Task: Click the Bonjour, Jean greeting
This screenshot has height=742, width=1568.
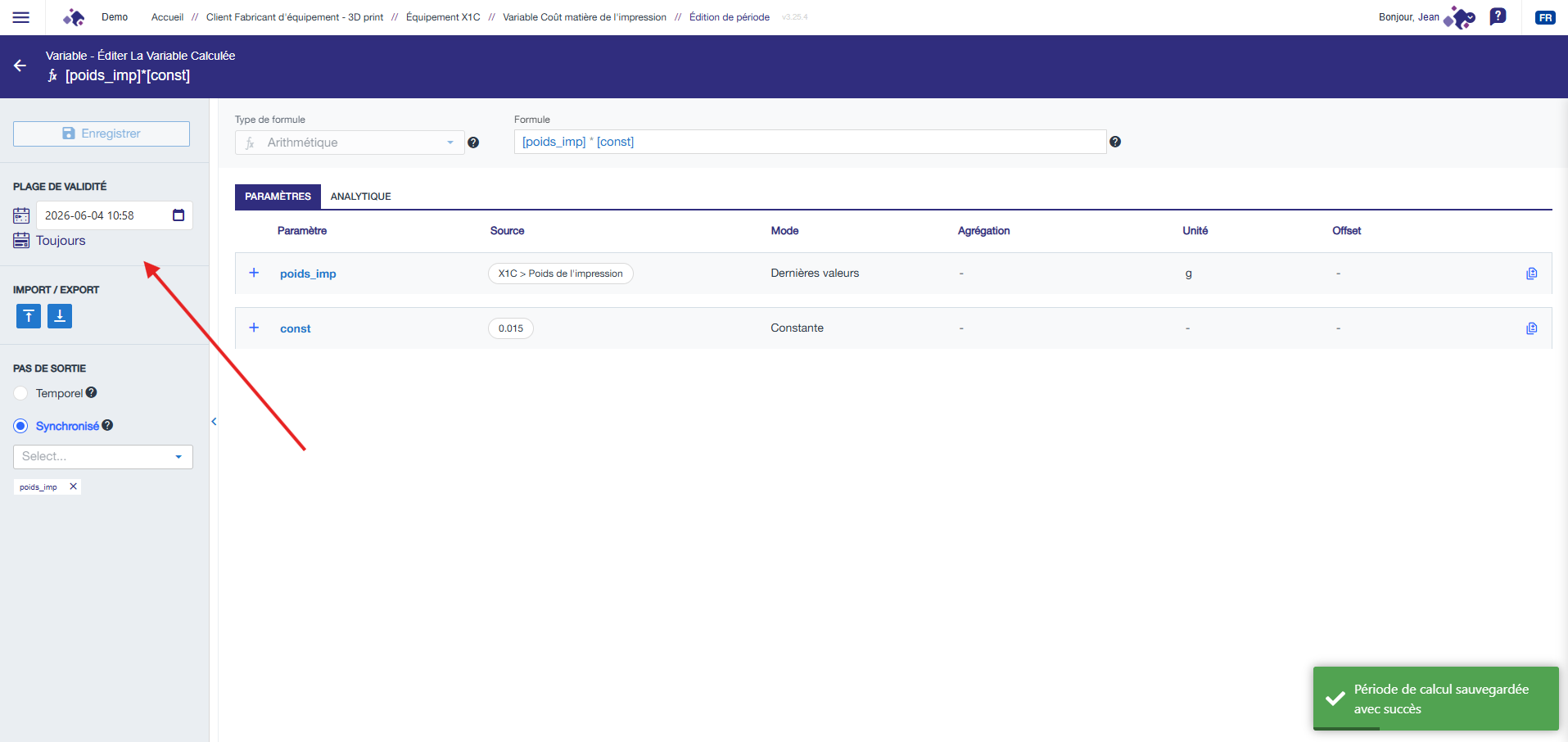Action: [1409, 17]
